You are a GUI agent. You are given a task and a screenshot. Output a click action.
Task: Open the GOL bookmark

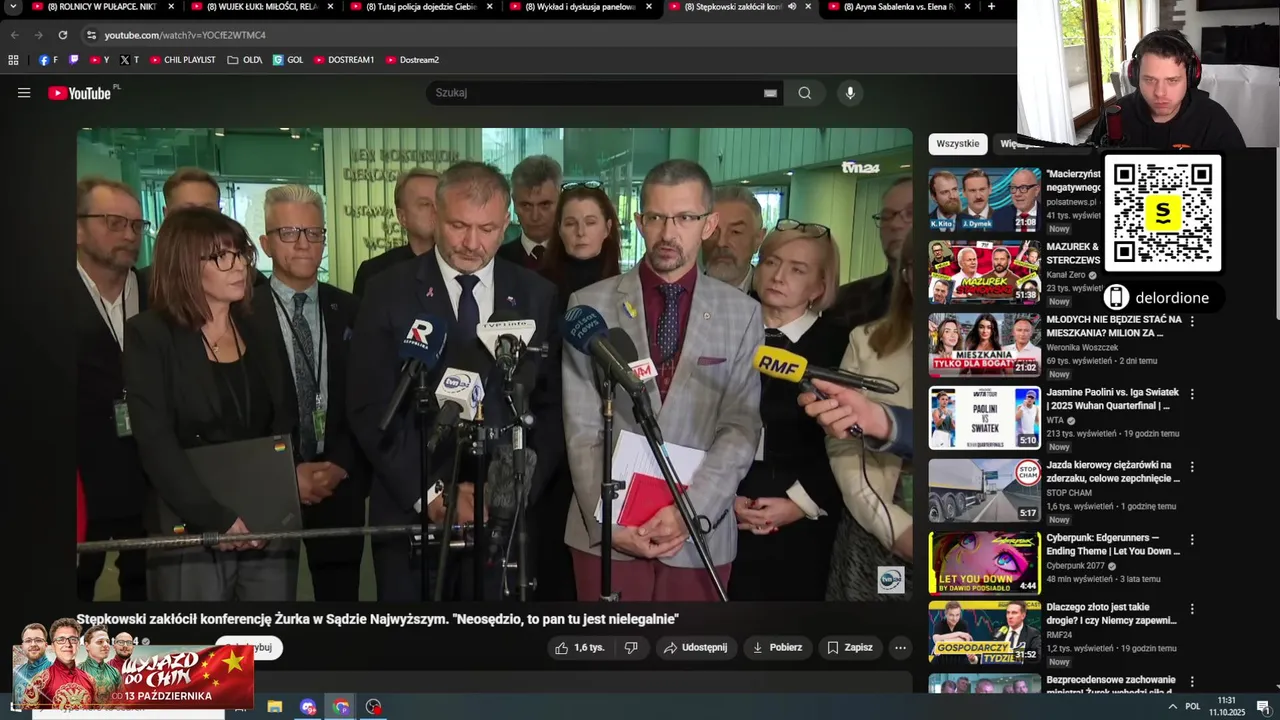(x=288, y=60)
